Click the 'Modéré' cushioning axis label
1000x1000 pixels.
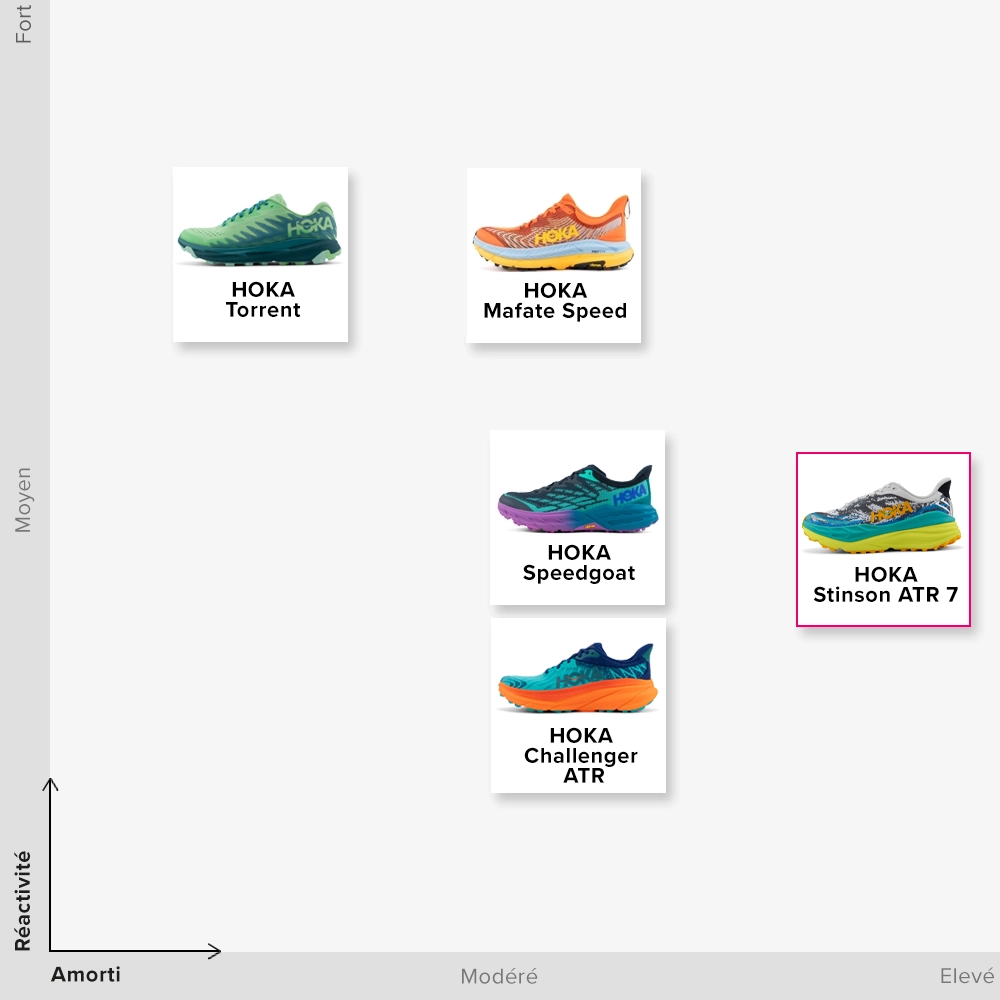tap(499, 976)
